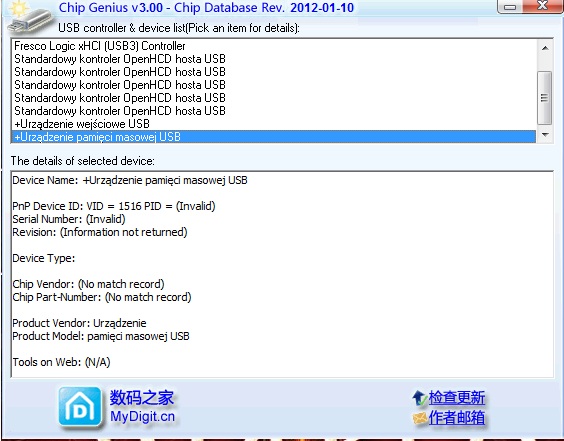Click the device list scroll-down arrow

pyautogui.click(x=545, y=135)
